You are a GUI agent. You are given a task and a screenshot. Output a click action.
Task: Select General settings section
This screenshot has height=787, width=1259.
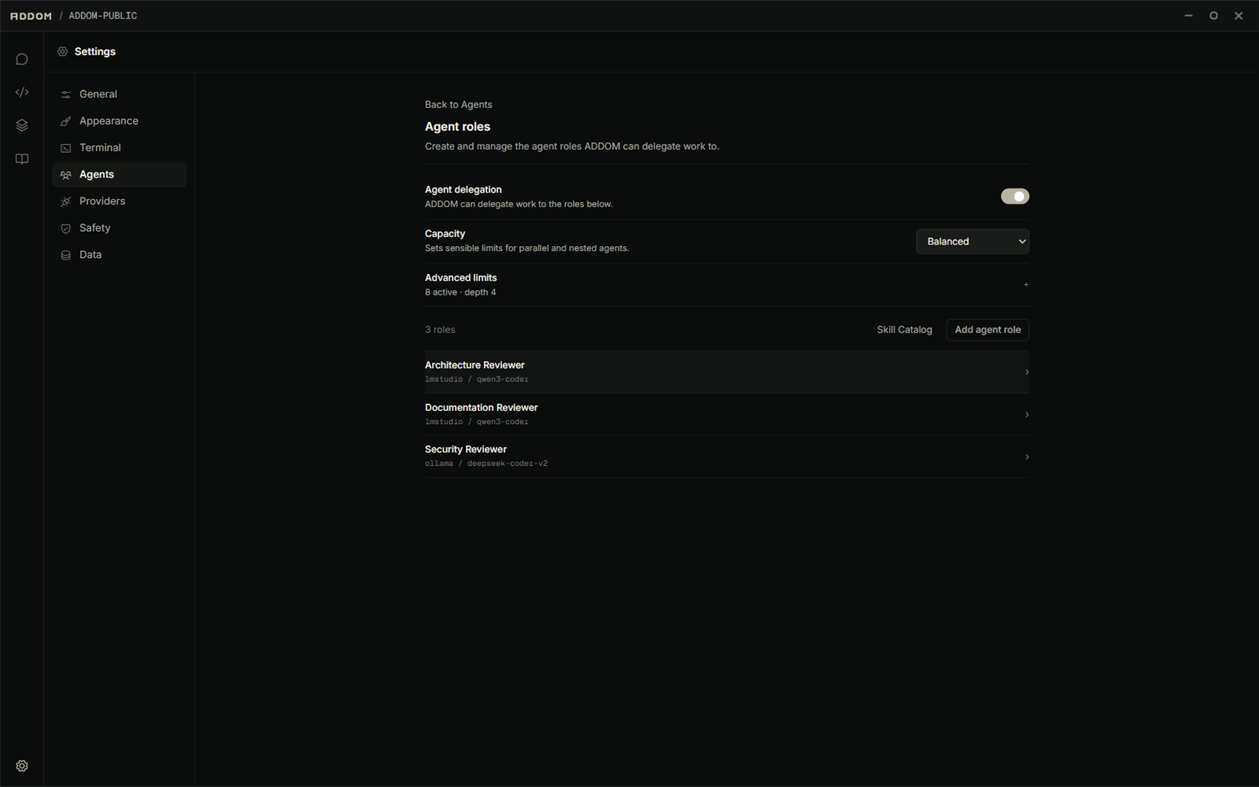pyautogui.click(x=119, y=94)
